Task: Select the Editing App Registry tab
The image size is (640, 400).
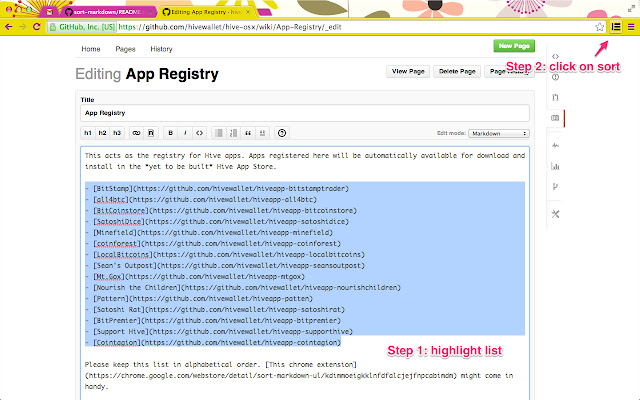Action: pos(205,12)
